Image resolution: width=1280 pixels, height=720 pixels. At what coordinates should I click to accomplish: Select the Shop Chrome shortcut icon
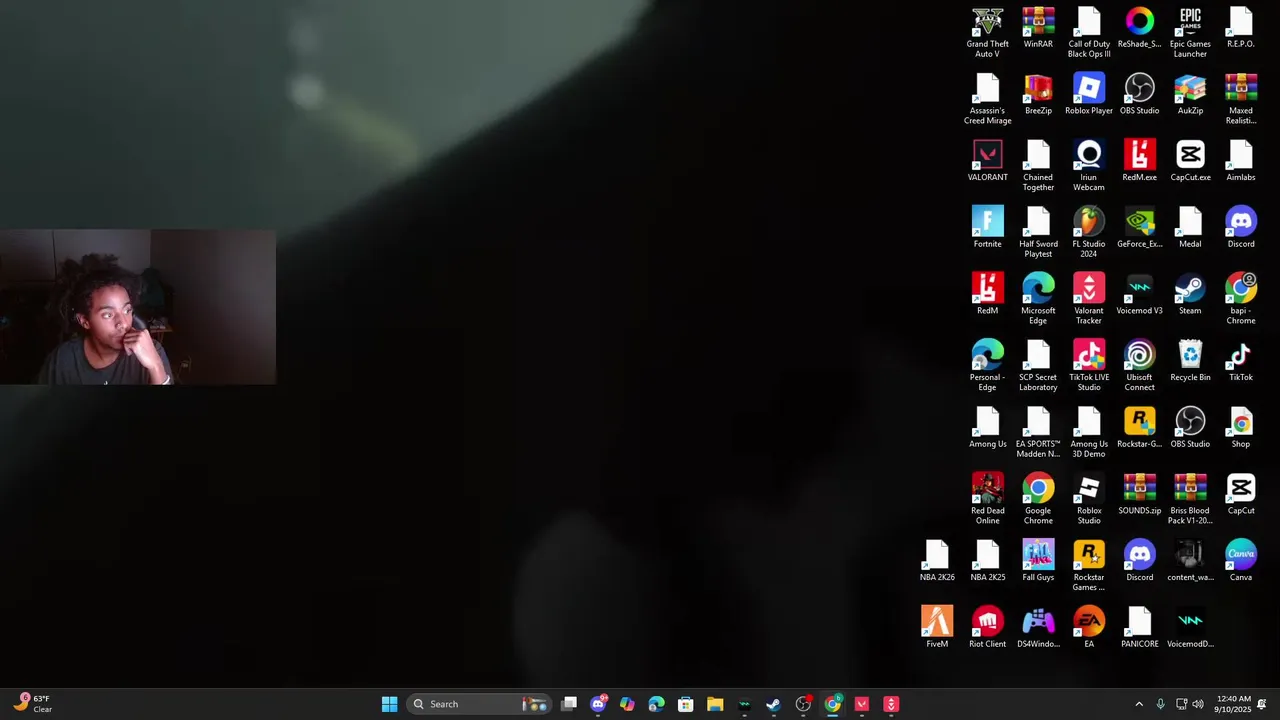click(x=1241, y=428)
